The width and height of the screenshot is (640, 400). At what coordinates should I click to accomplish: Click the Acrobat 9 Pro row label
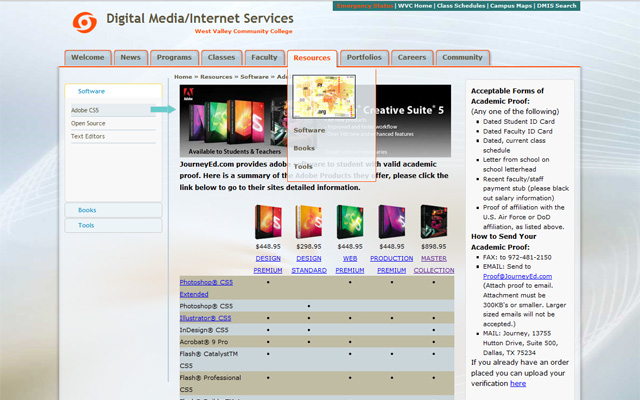(204, 342)
